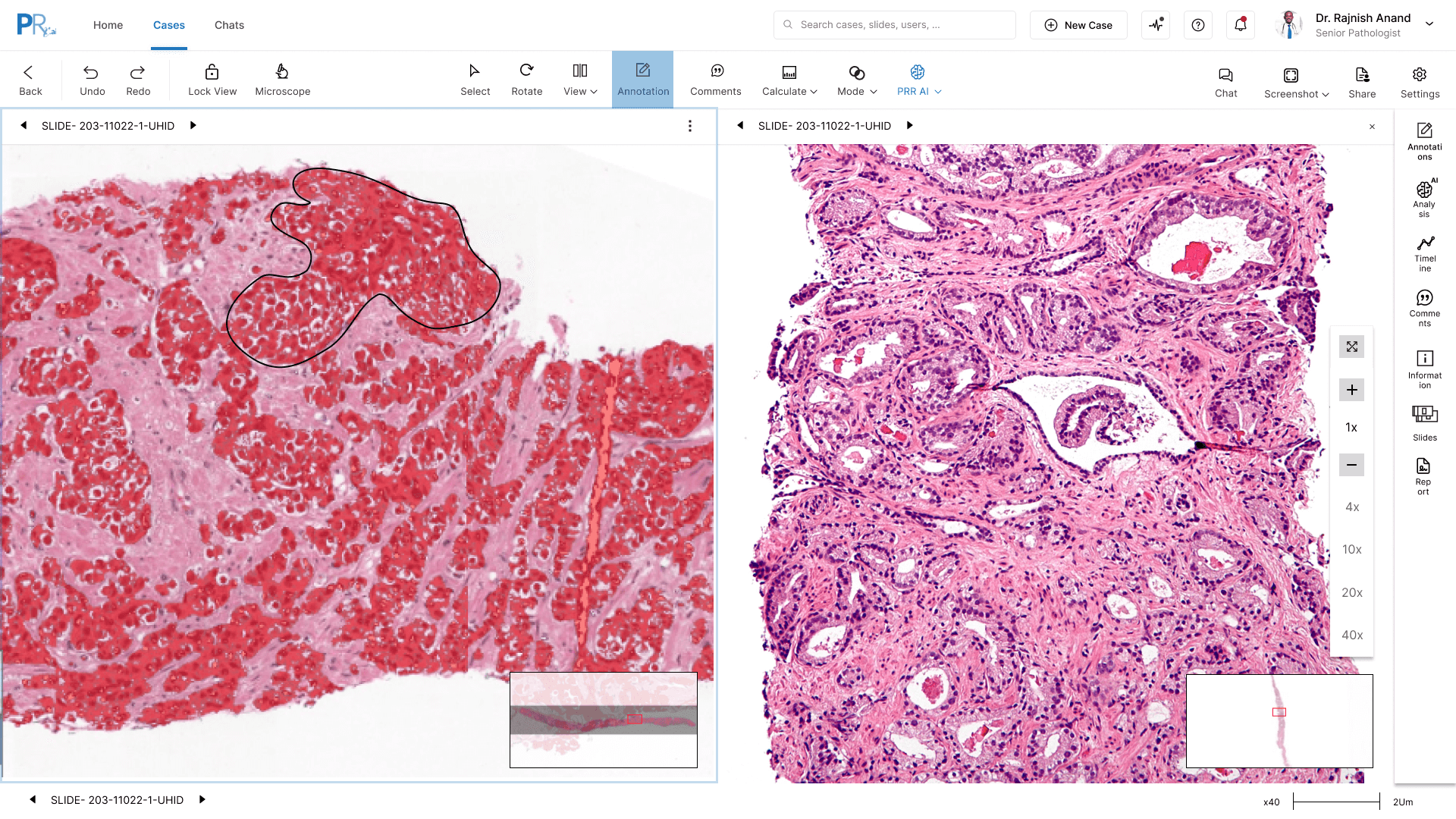Open the activity pulse icon
Screen dimensions: 1456x819
pos(1156,25)
